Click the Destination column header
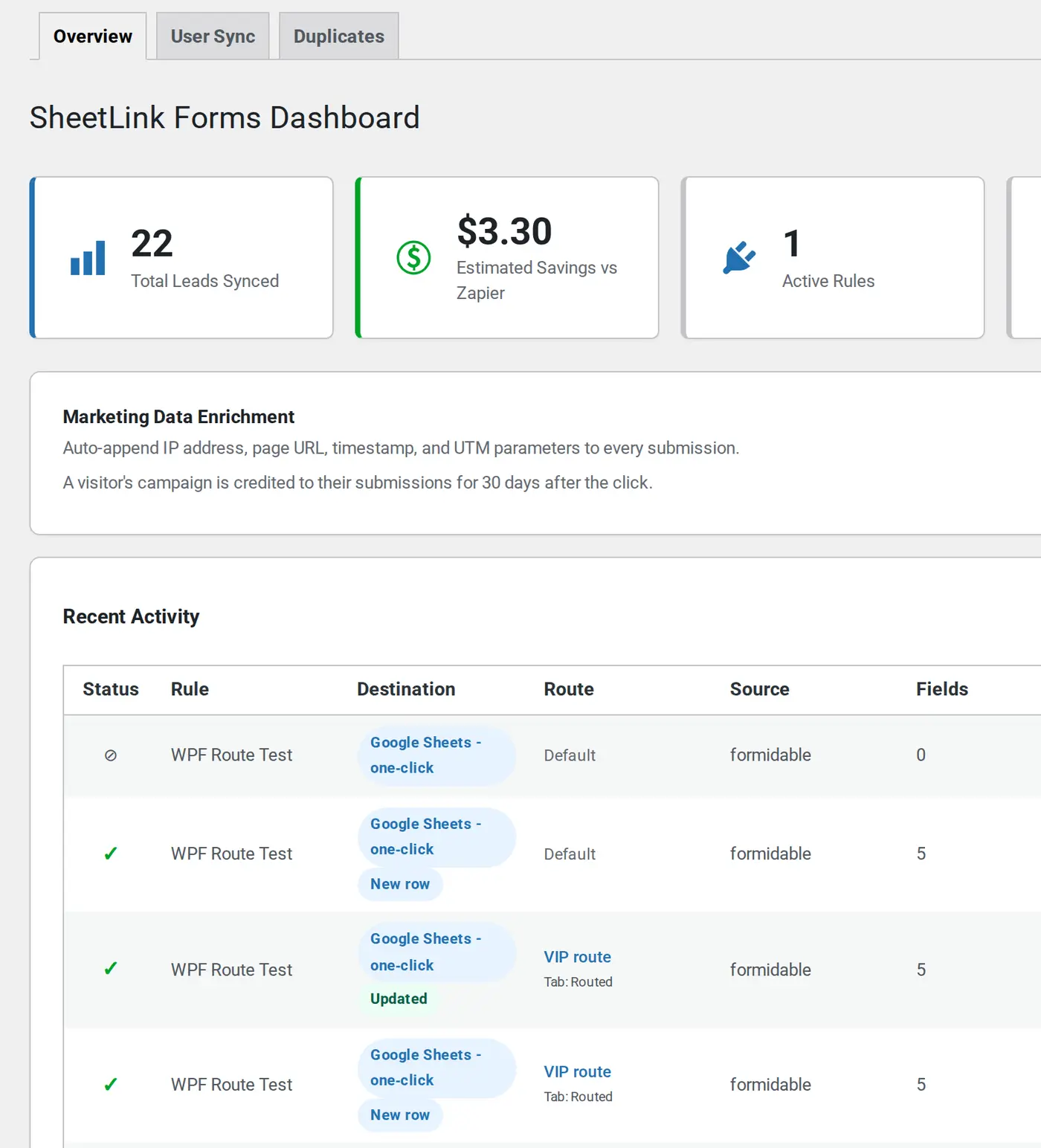 [x=406, y=689]
